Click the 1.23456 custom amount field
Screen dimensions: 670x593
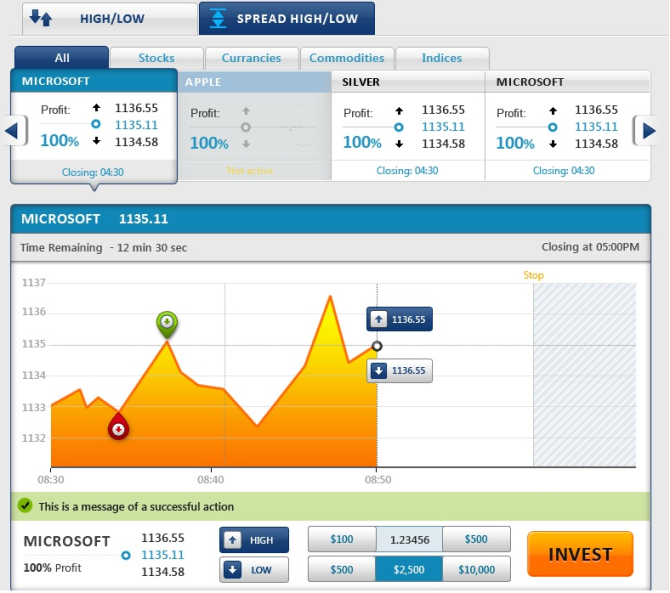409,540
